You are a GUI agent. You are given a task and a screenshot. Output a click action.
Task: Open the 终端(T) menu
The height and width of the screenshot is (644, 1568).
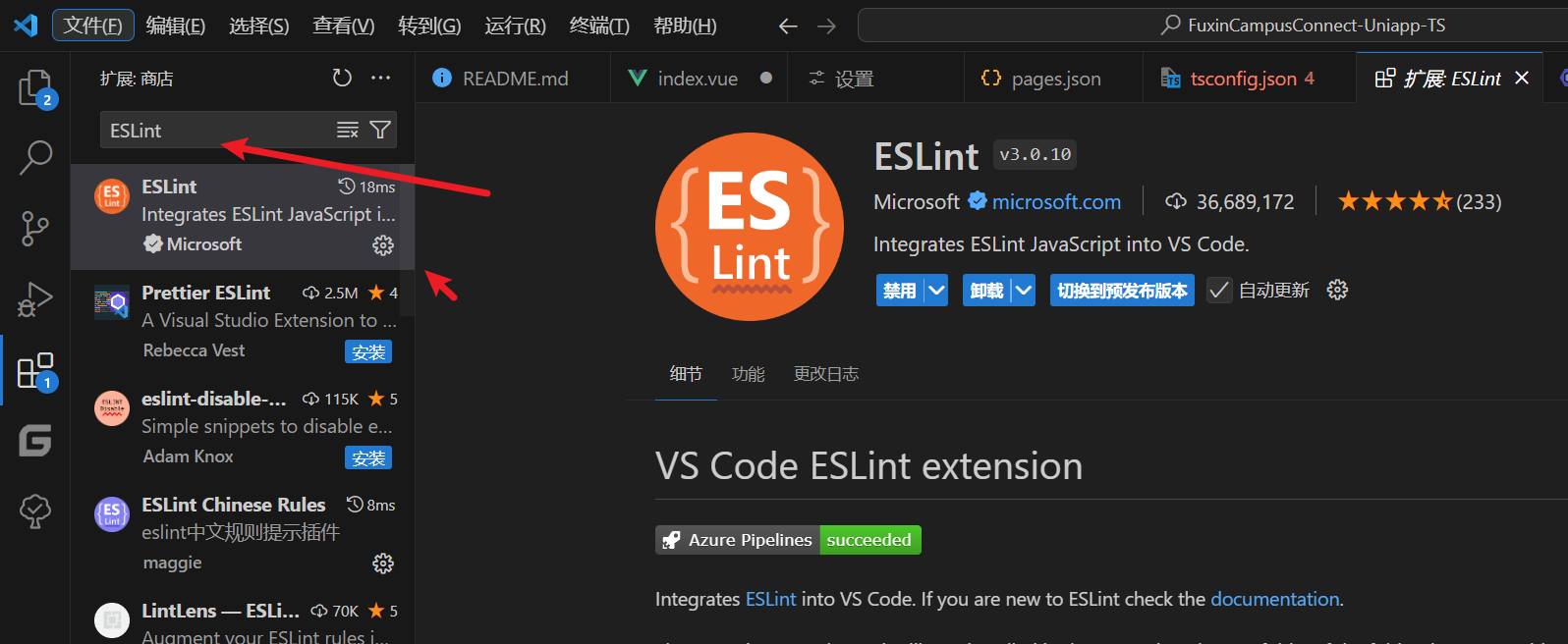pyautogui.click(x=599, y=26)
